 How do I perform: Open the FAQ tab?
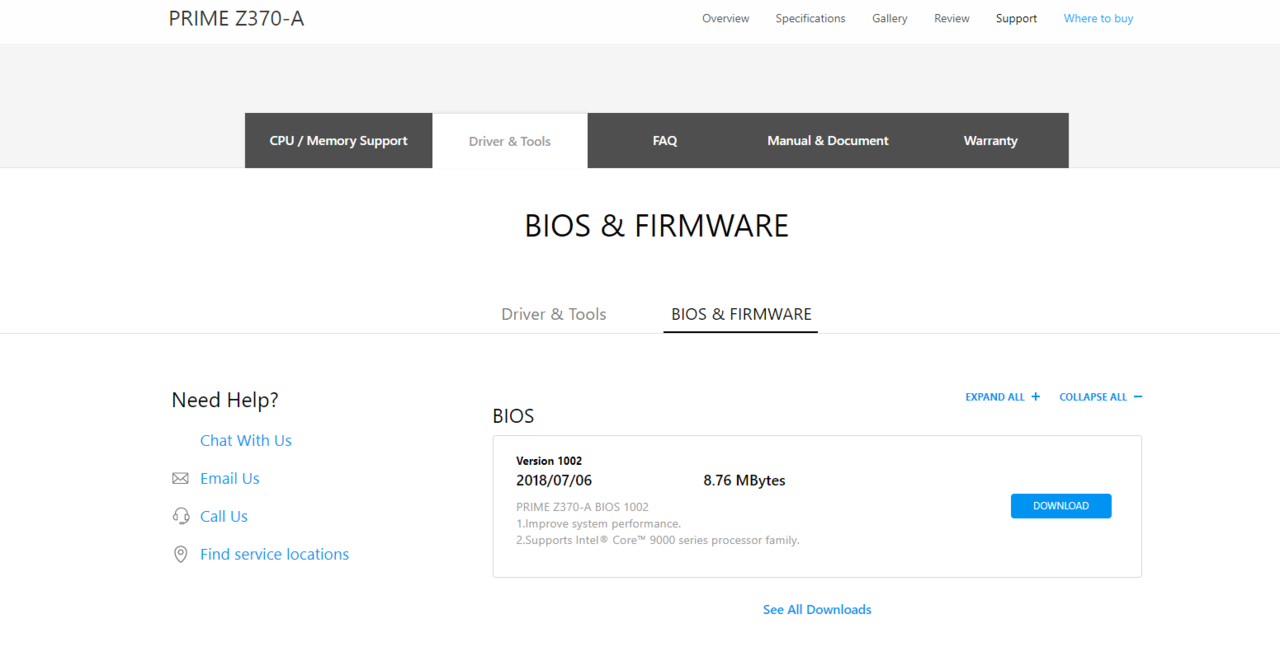665,141
